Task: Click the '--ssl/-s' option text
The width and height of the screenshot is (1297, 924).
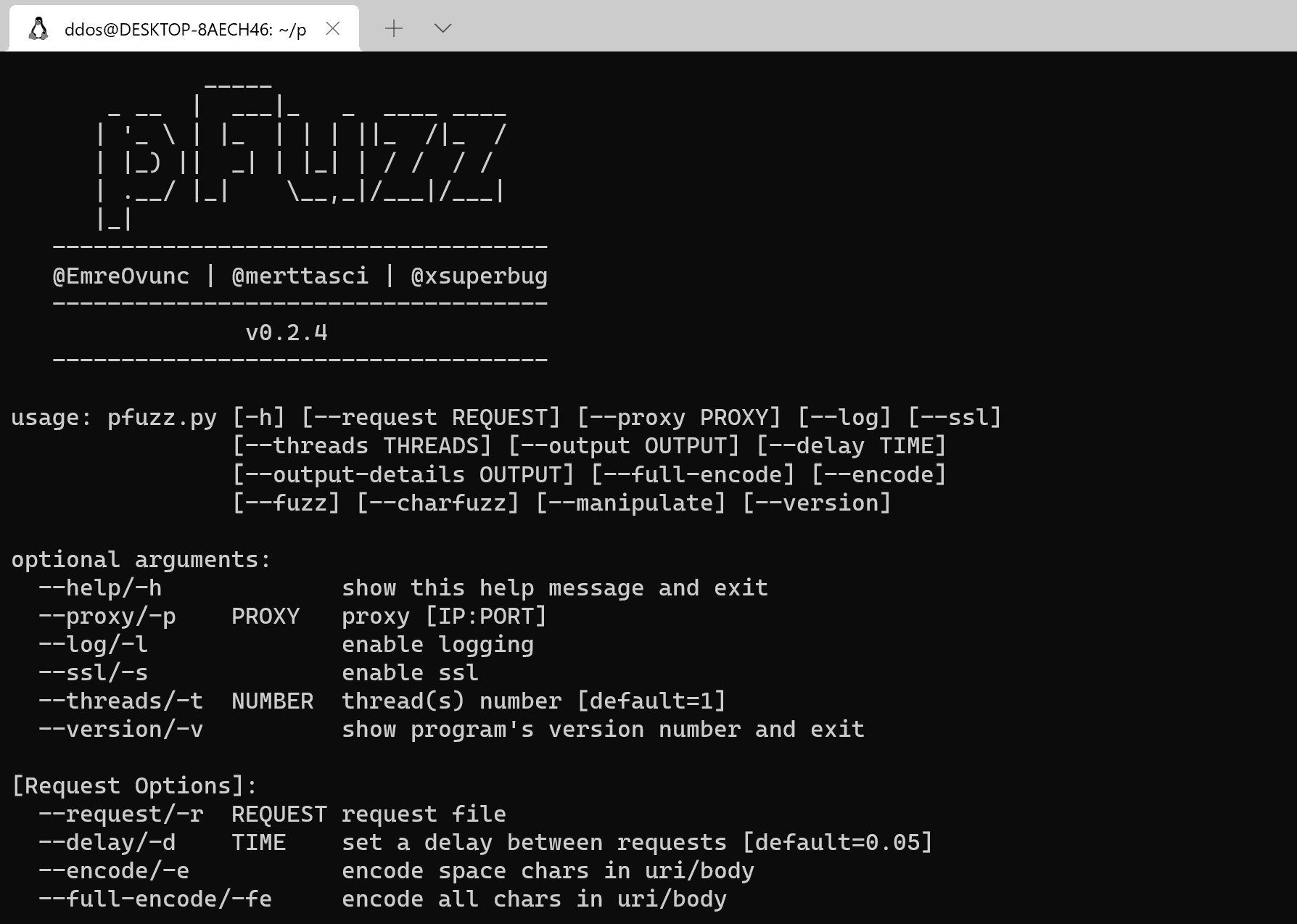Action: tap(94, 673)
